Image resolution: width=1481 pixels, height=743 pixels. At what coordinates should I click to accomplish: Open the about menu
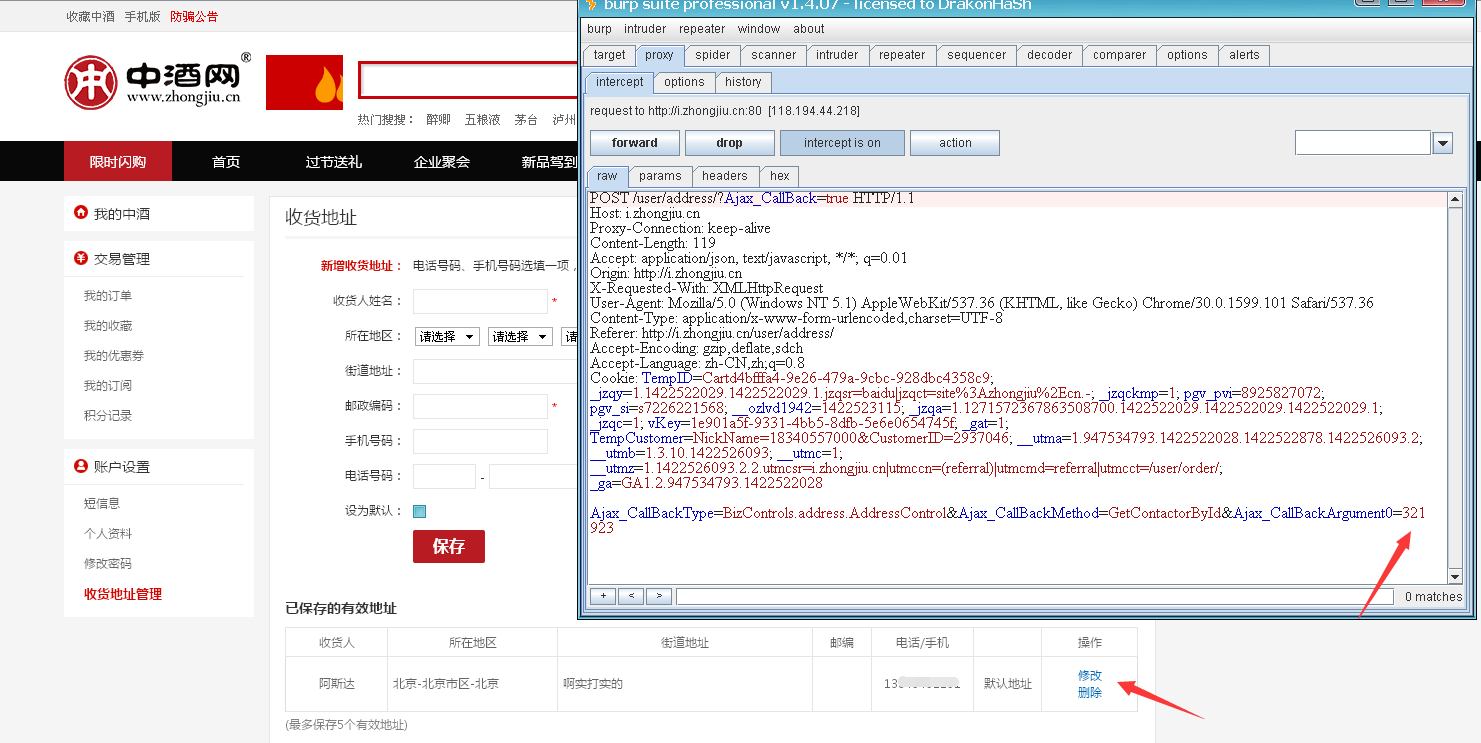click(809, 29)
